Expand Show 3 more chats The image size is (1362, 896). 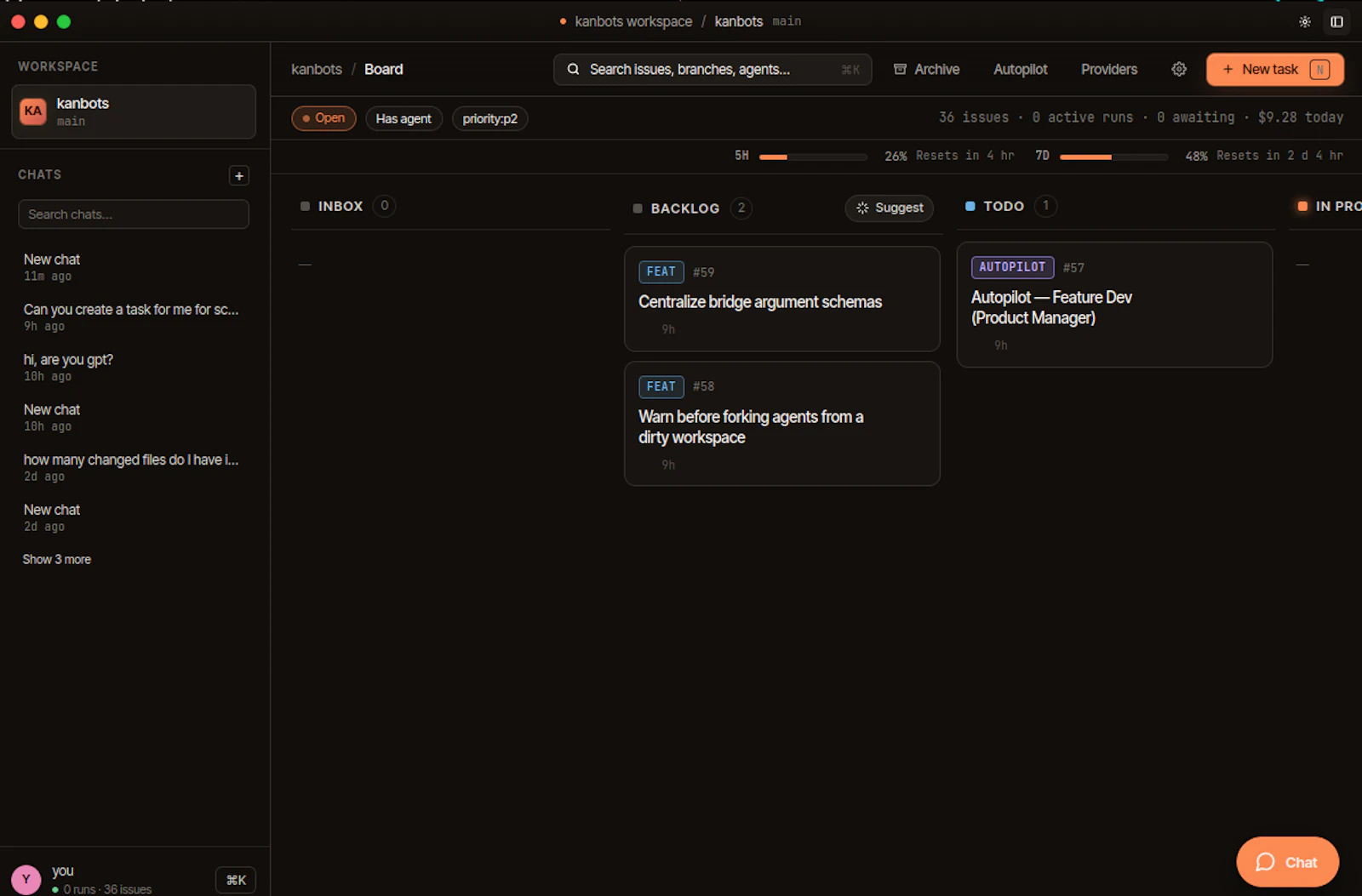coord(56,559)
